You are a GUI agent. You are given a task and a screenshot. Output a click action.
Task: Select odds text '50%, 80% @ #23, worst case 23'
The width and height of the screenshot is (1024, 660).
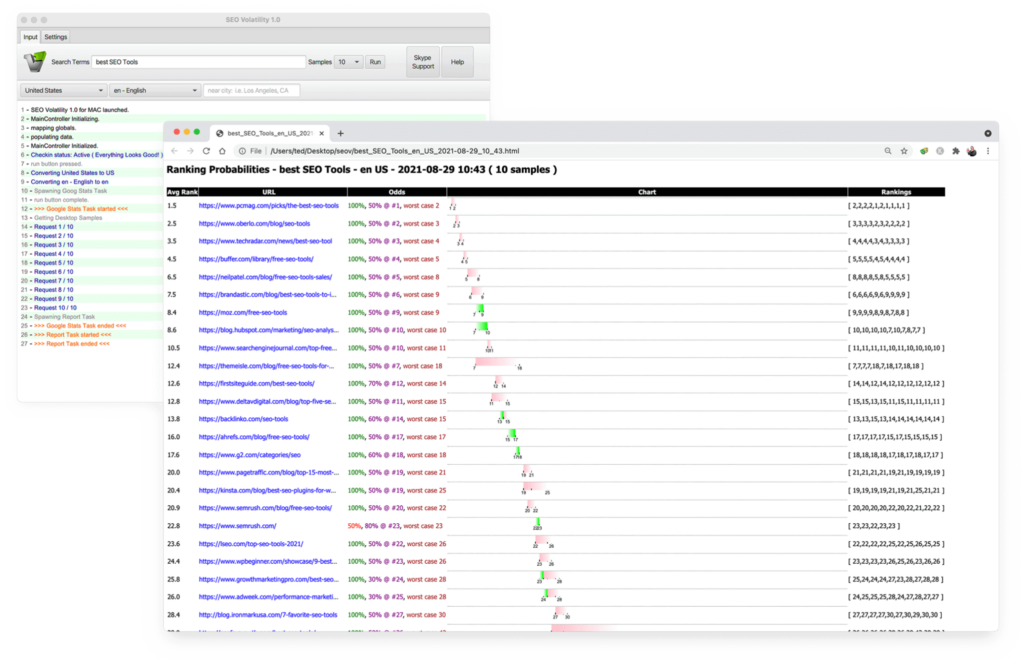click(x=395, y=526)
